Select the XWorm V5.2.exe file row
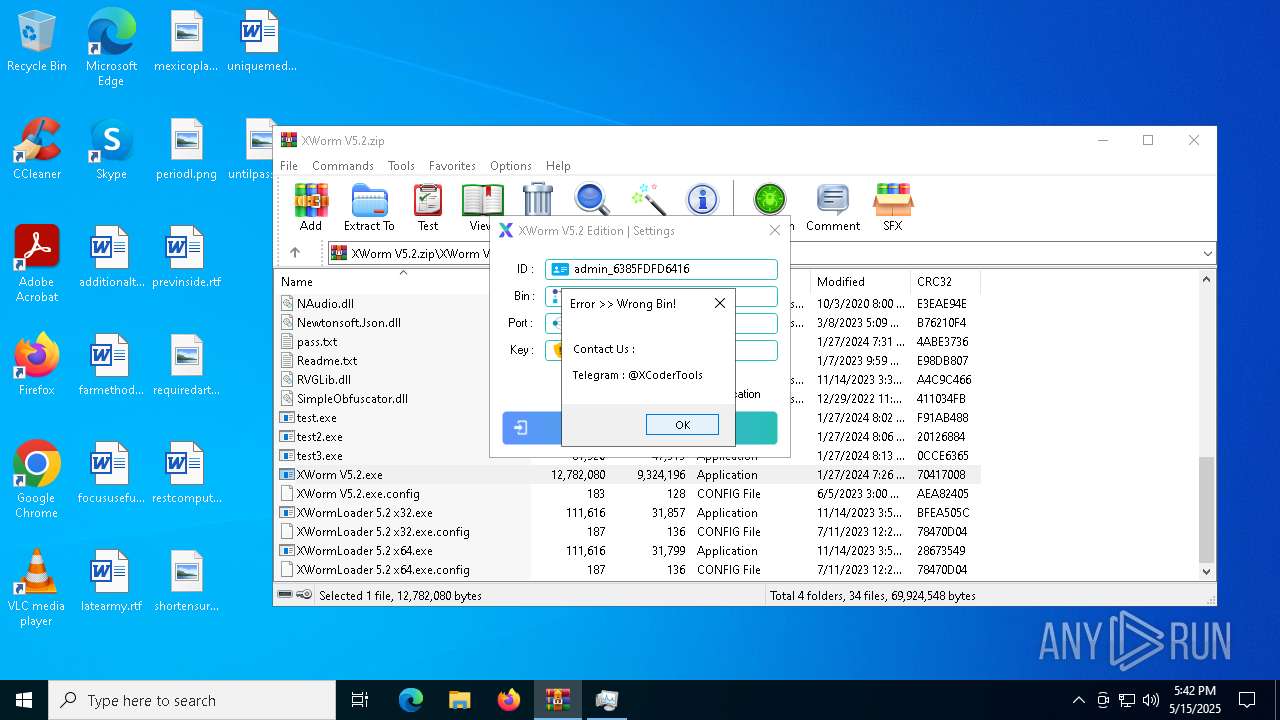1280x720 pixels. (x=628, y=475)
